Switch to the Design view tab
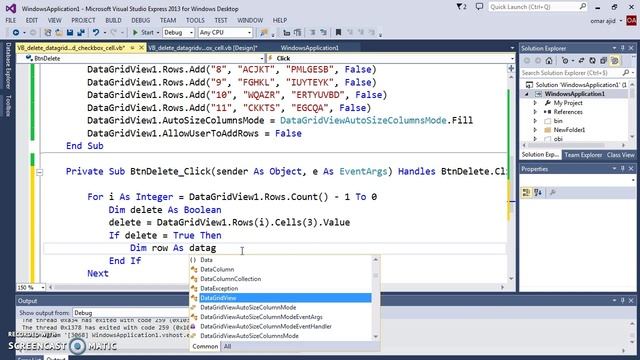640x360 pixels. click(x=202, y=48)
